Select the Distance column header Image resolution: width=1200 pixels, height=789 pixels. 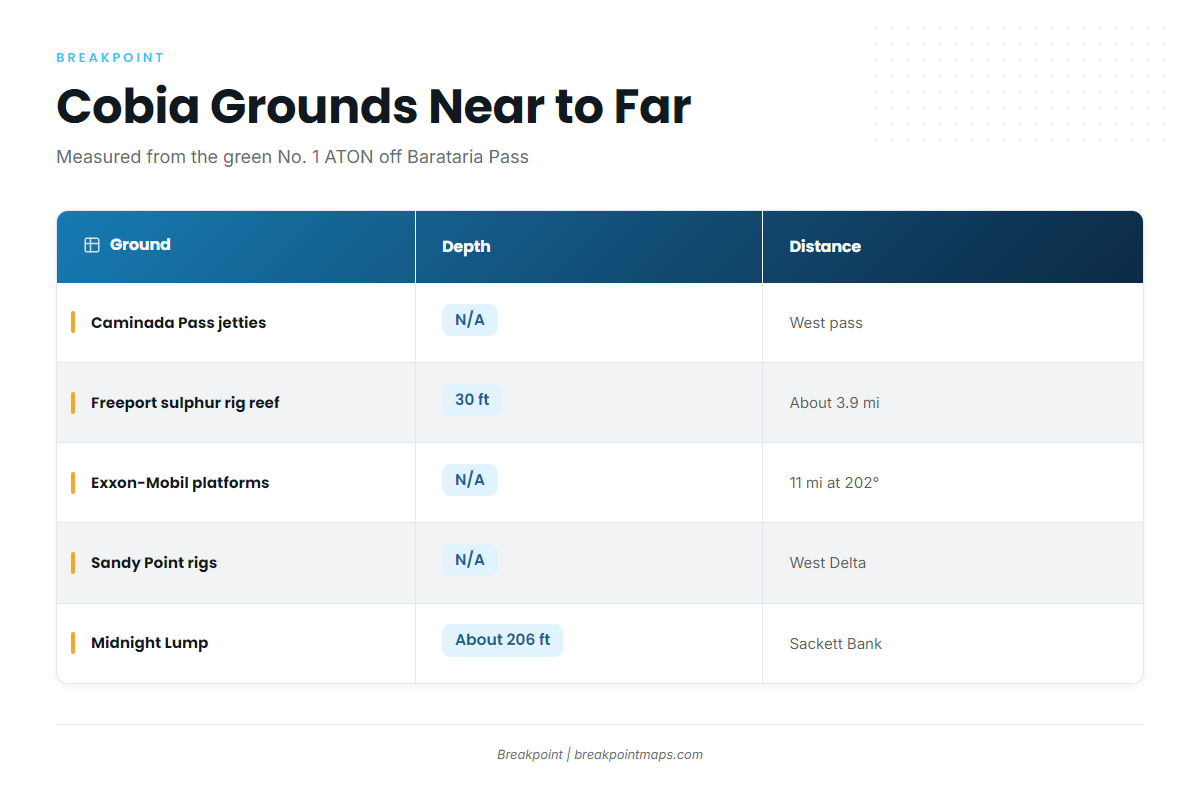point(953,247)
